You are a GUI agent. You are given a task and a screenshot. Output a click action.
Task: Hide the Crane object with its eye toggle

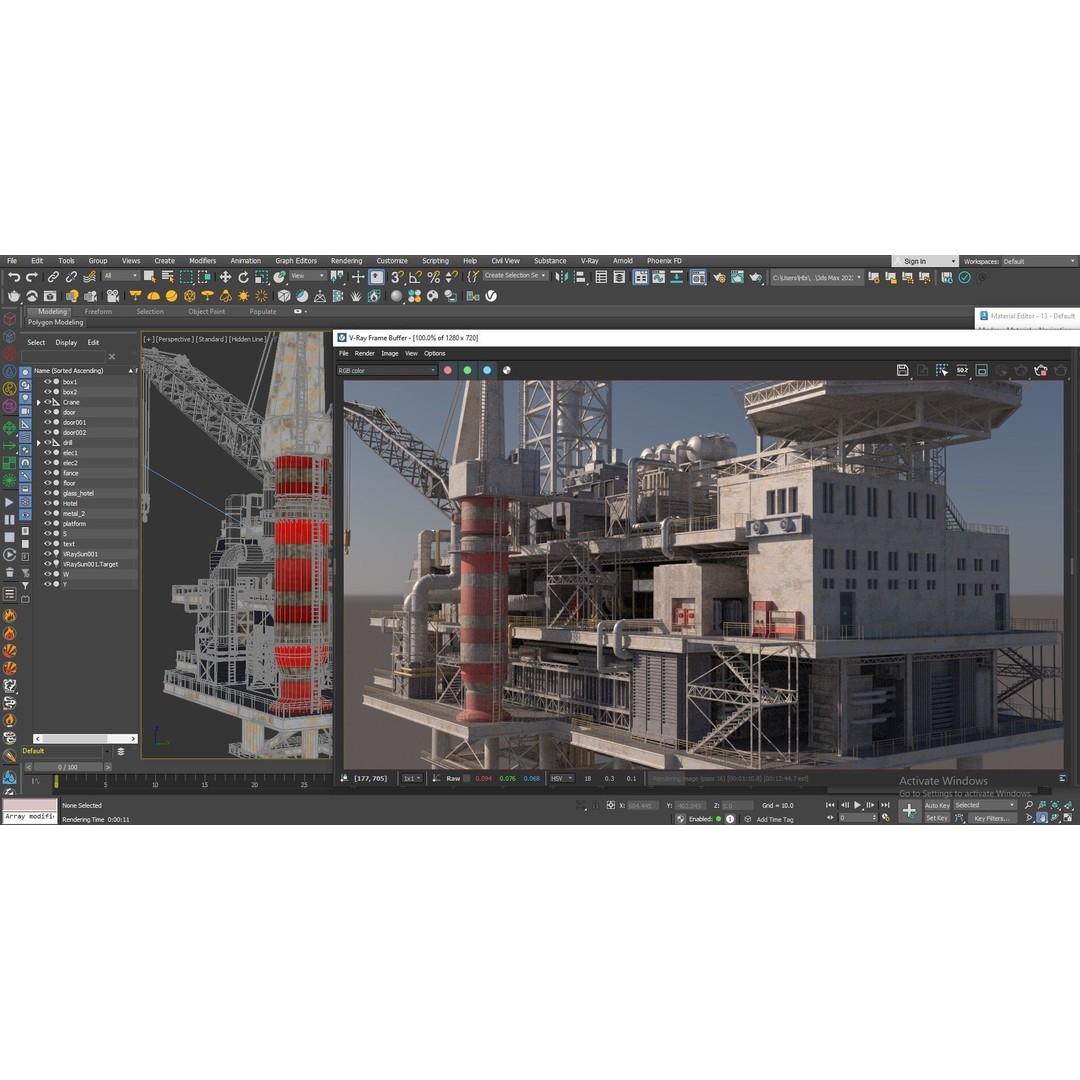pyautogui.click(x=48, y=402)
